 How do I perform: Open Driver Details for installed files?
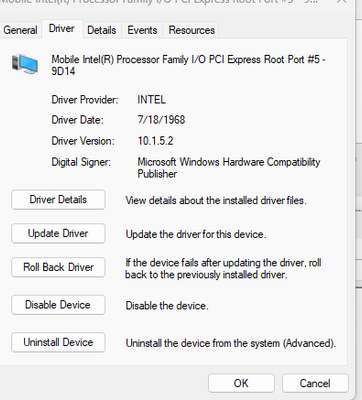(x=58, y=200)
